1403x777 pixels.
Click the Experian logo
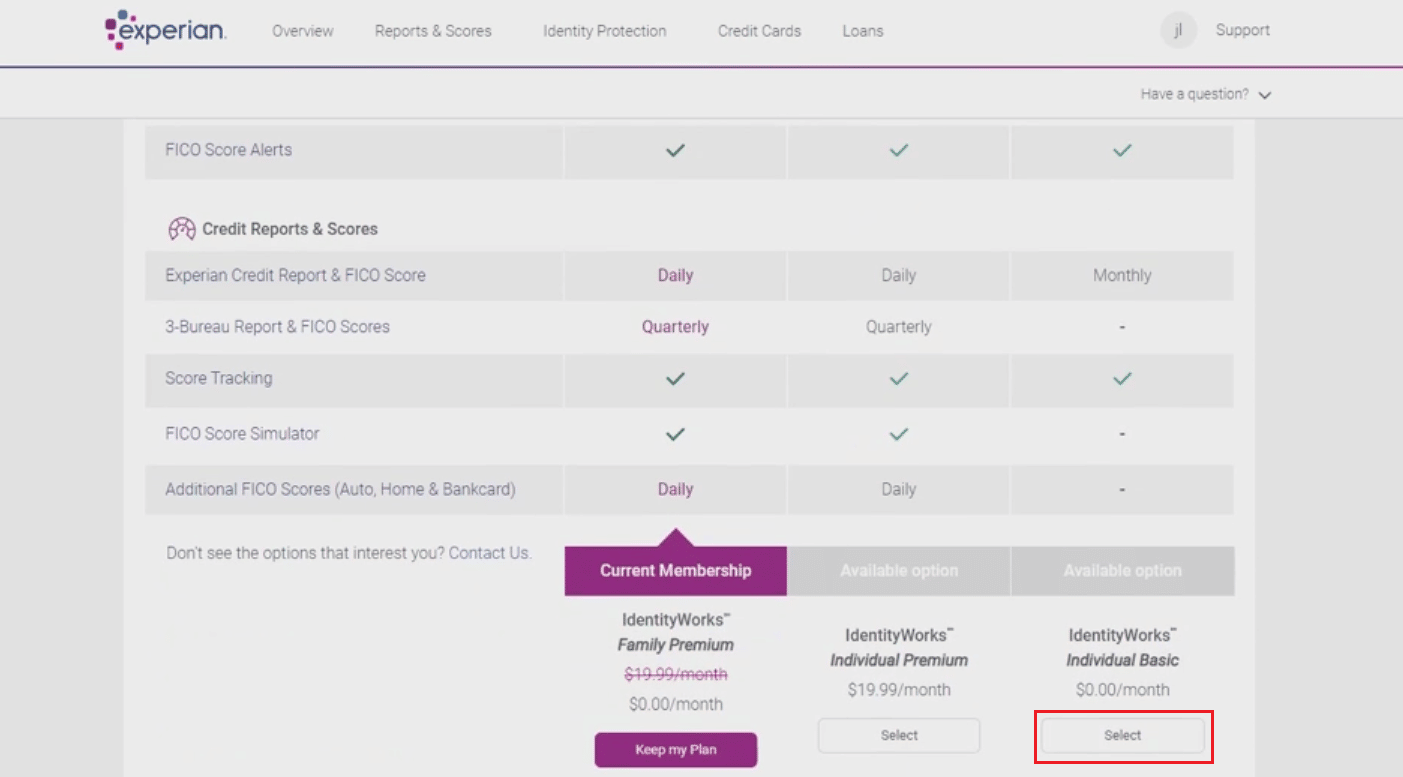pyautogui.click(x=166, y=30)
